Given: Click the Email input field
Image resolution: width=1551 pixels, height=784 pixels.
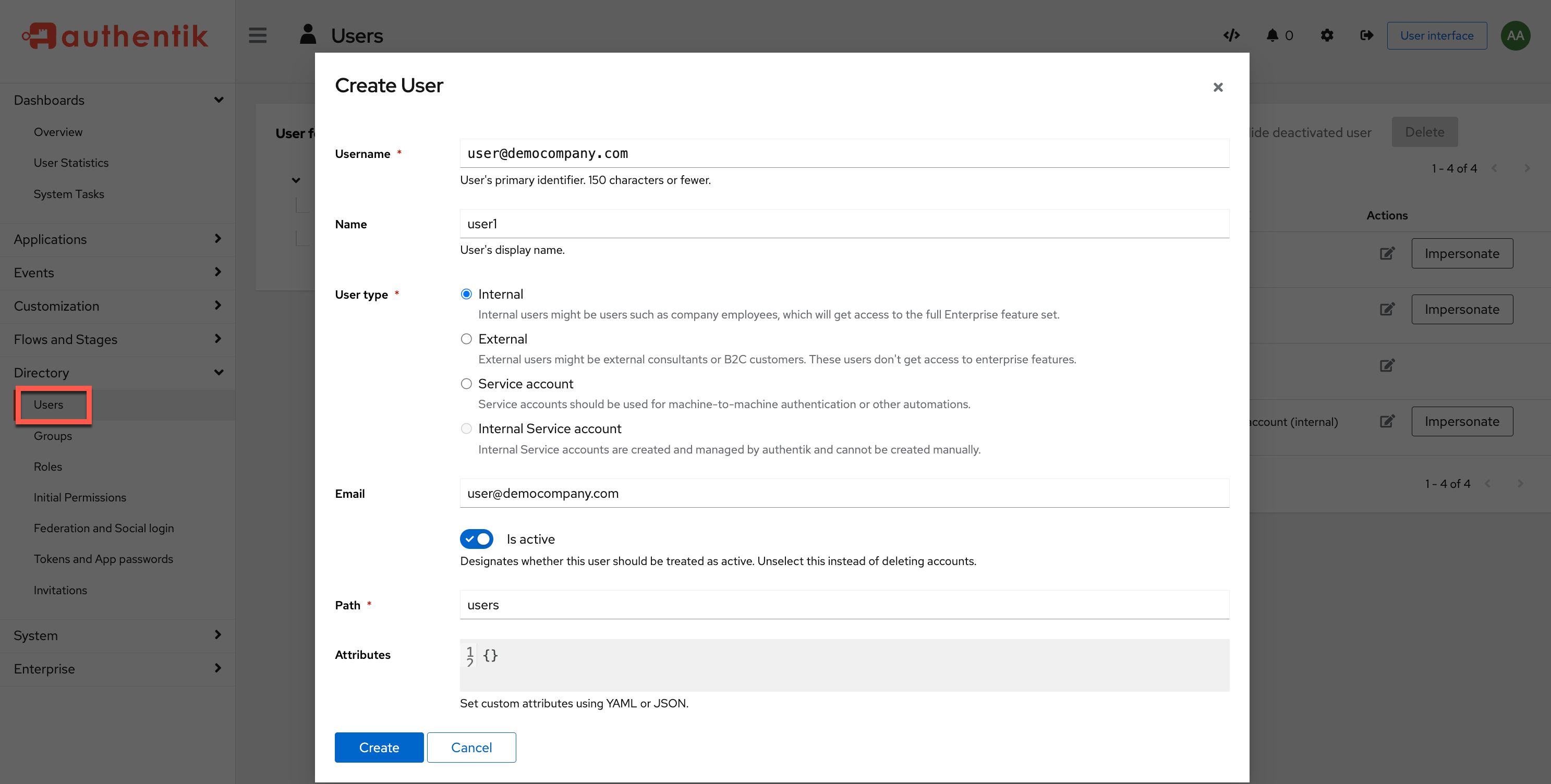Looking at the screenshot, I should (844, 493).
